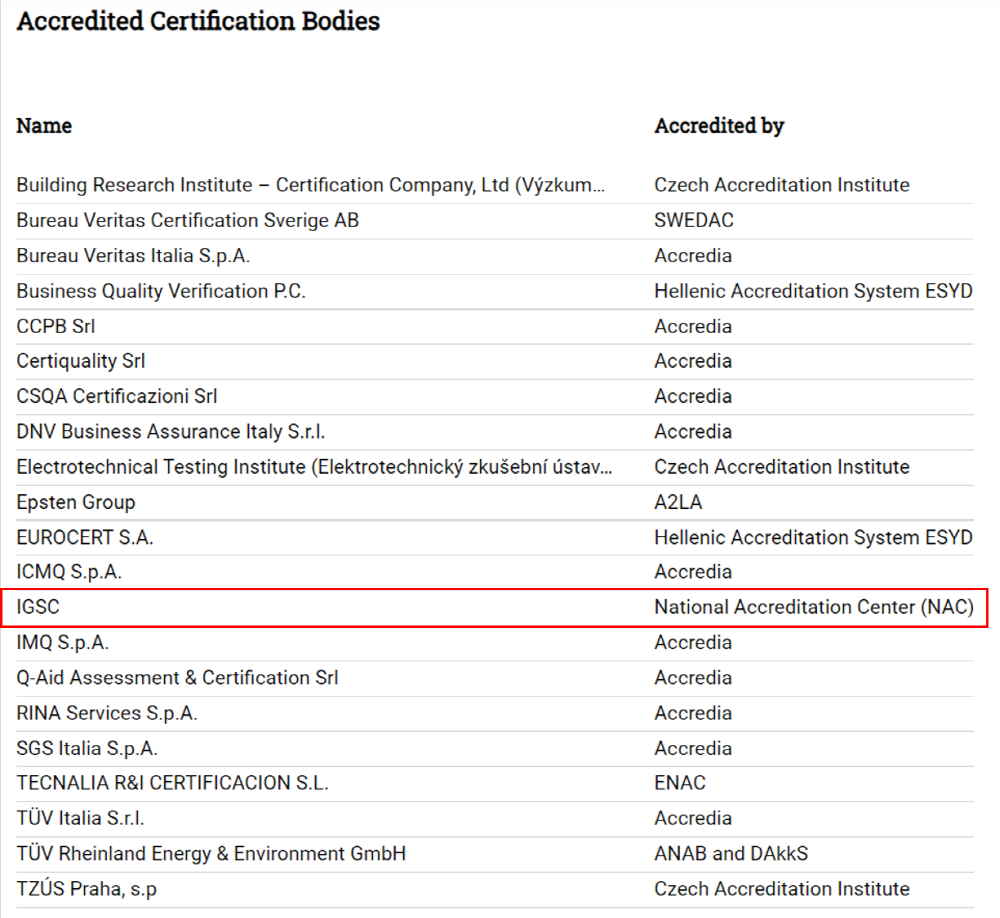Select Business Quality Verification P.C.

coord(161,292)
